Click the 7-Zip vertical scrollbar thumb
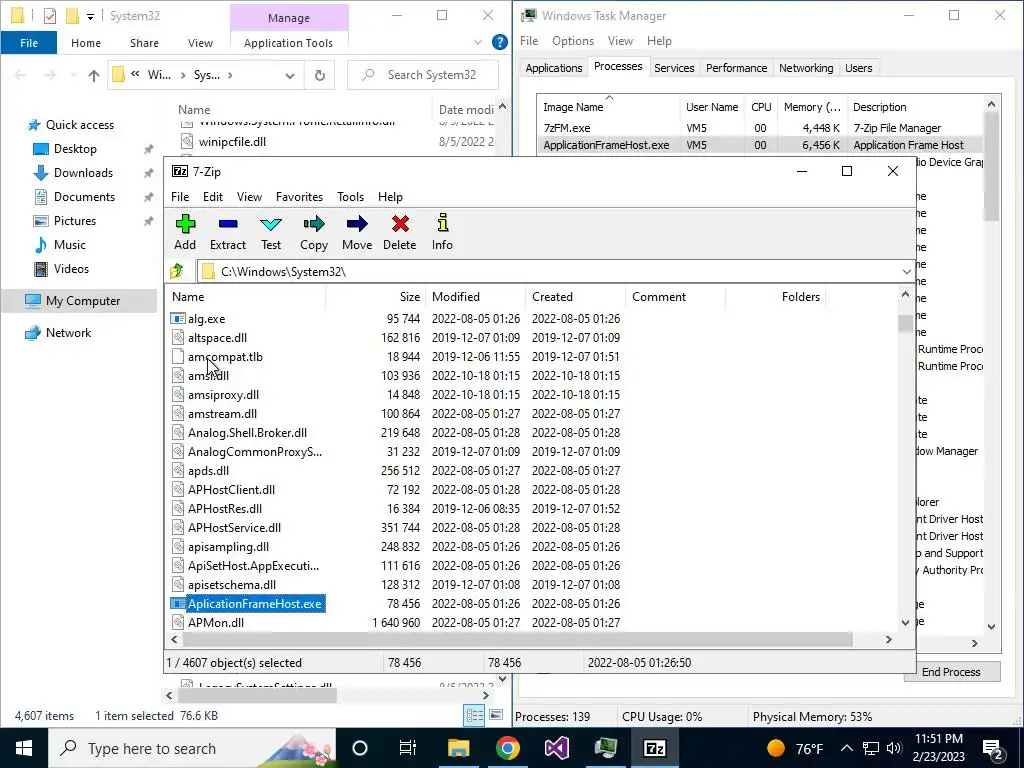The width and height of the screenshot is (1024, 768). click(x=905, y=324)
